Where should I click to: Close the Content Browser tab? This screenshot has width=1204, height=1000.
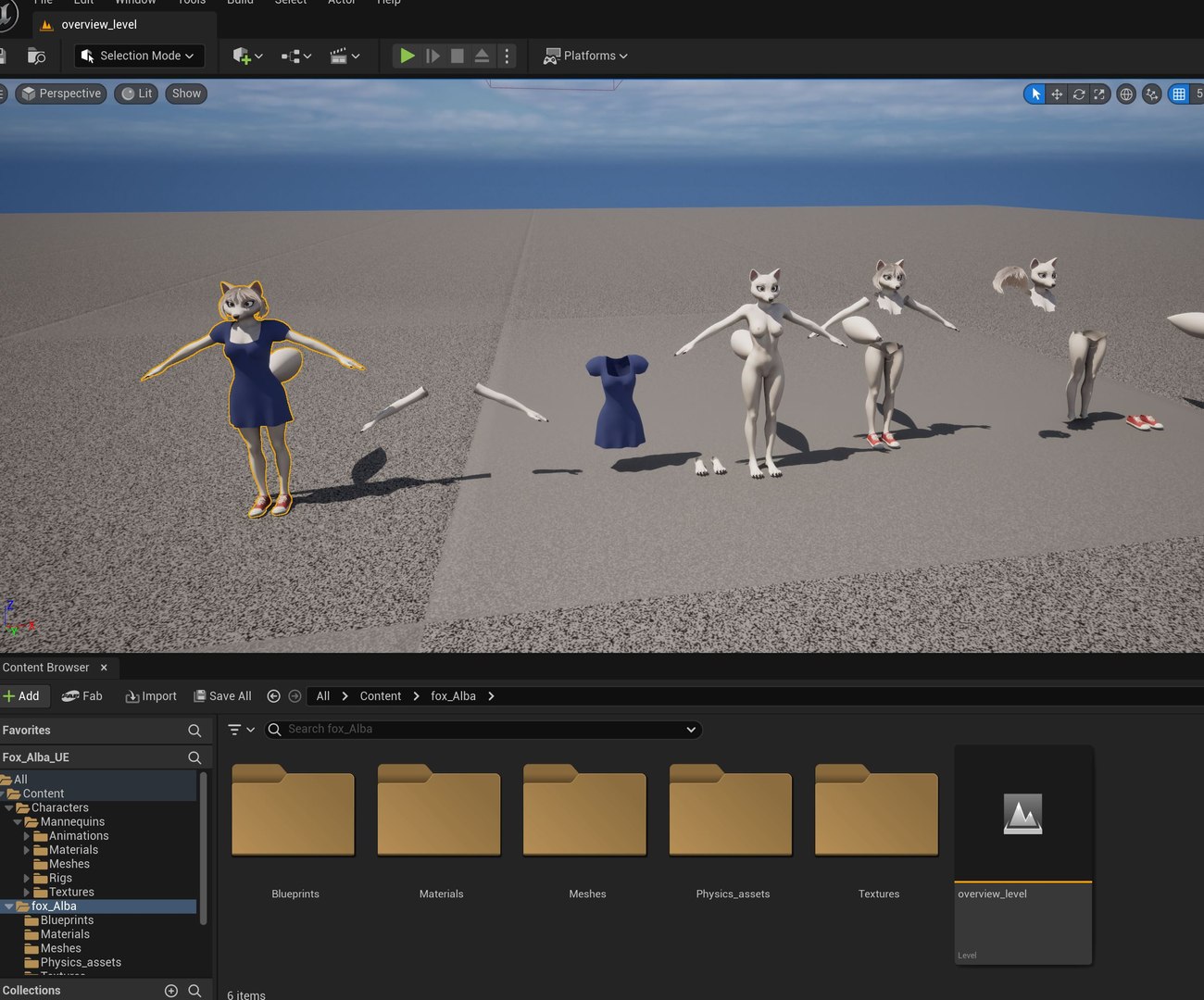coord(104,668)
